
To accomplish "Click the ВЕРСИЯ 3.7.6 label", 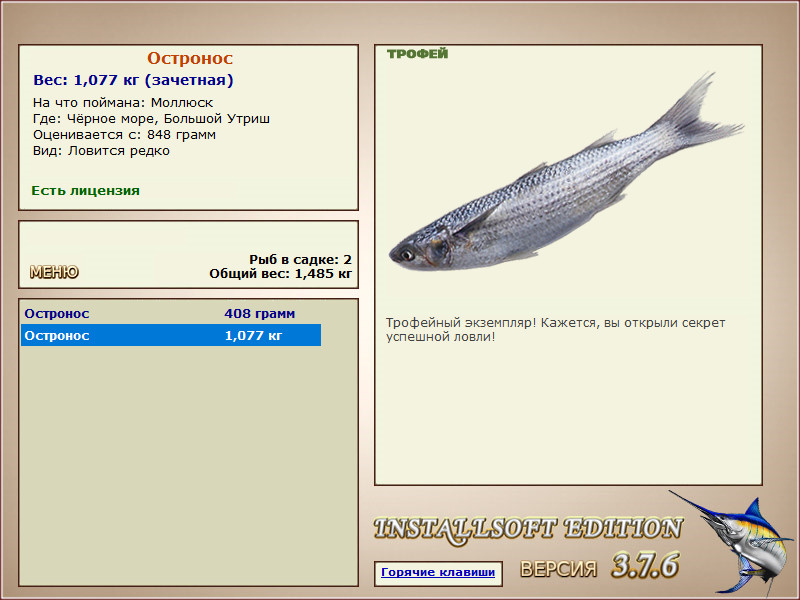I will (599, 566).
